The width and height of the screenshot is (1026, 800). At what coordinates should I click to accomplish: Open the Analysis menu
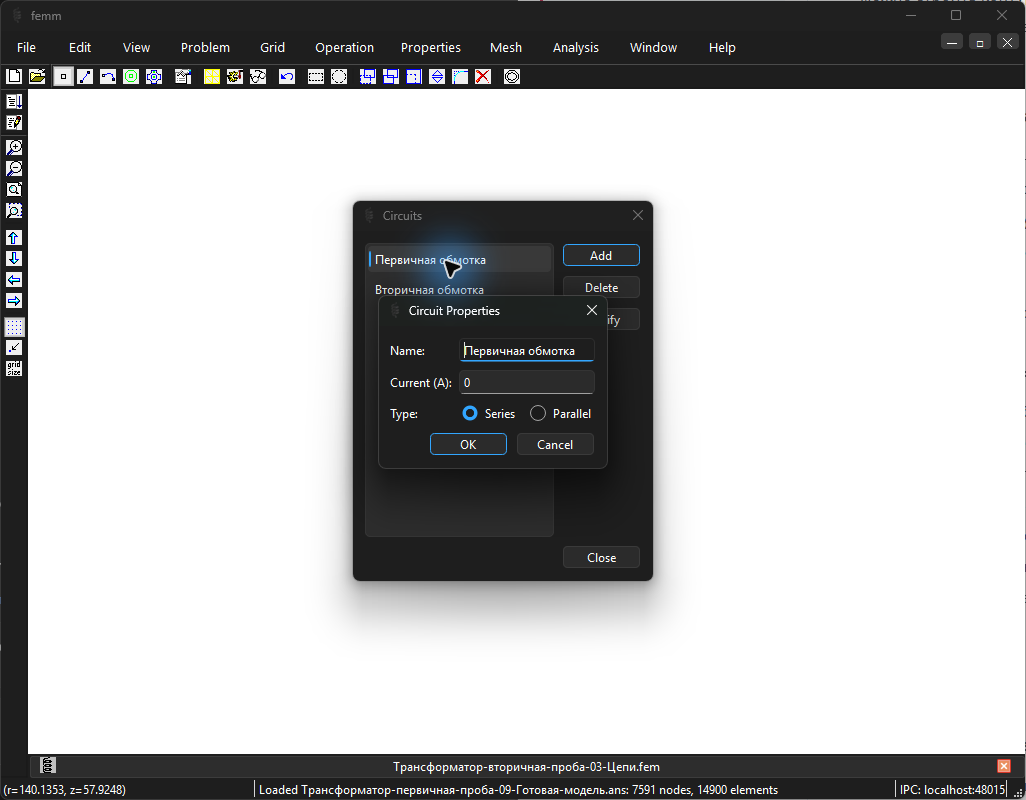[576, 48]
